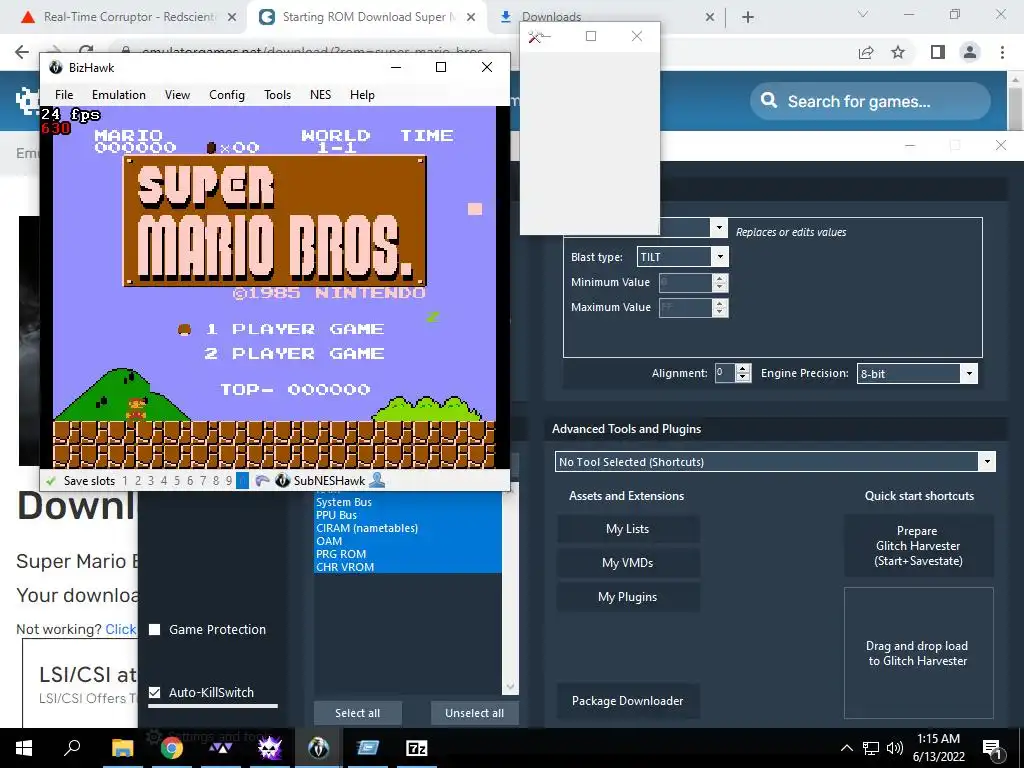Open the notification center icon
Viewport: 1024px width, 768px height.
[992, 748]
